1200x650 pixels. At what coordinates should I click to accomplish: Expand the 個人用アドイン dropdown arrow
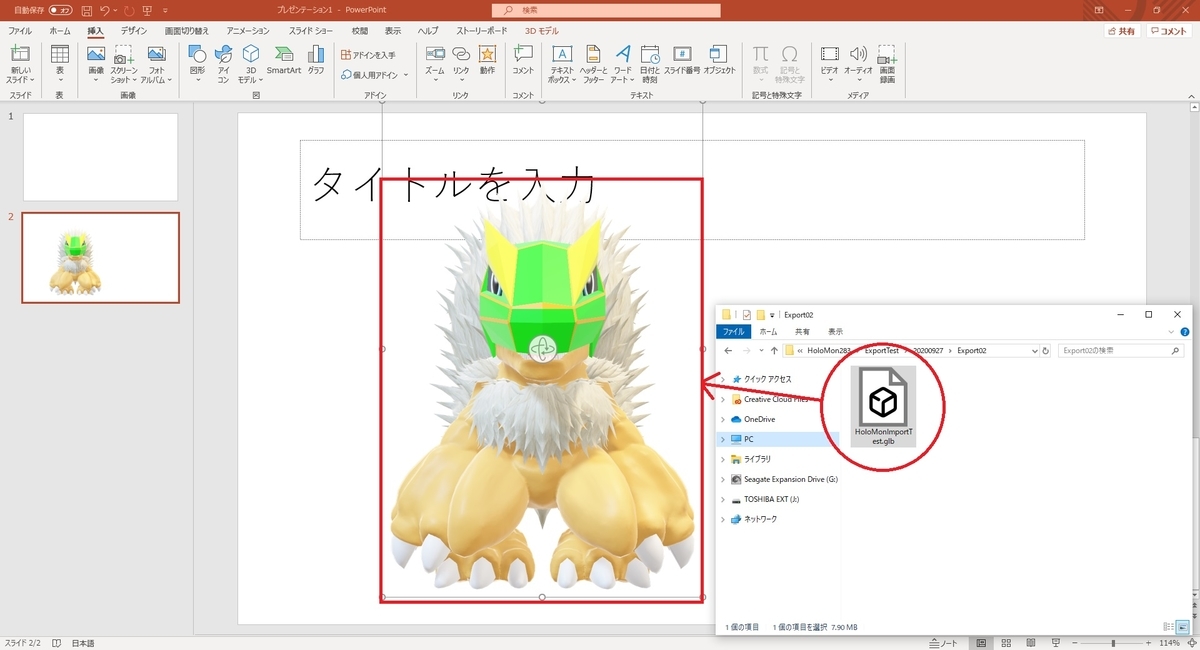tap(404, 75)
